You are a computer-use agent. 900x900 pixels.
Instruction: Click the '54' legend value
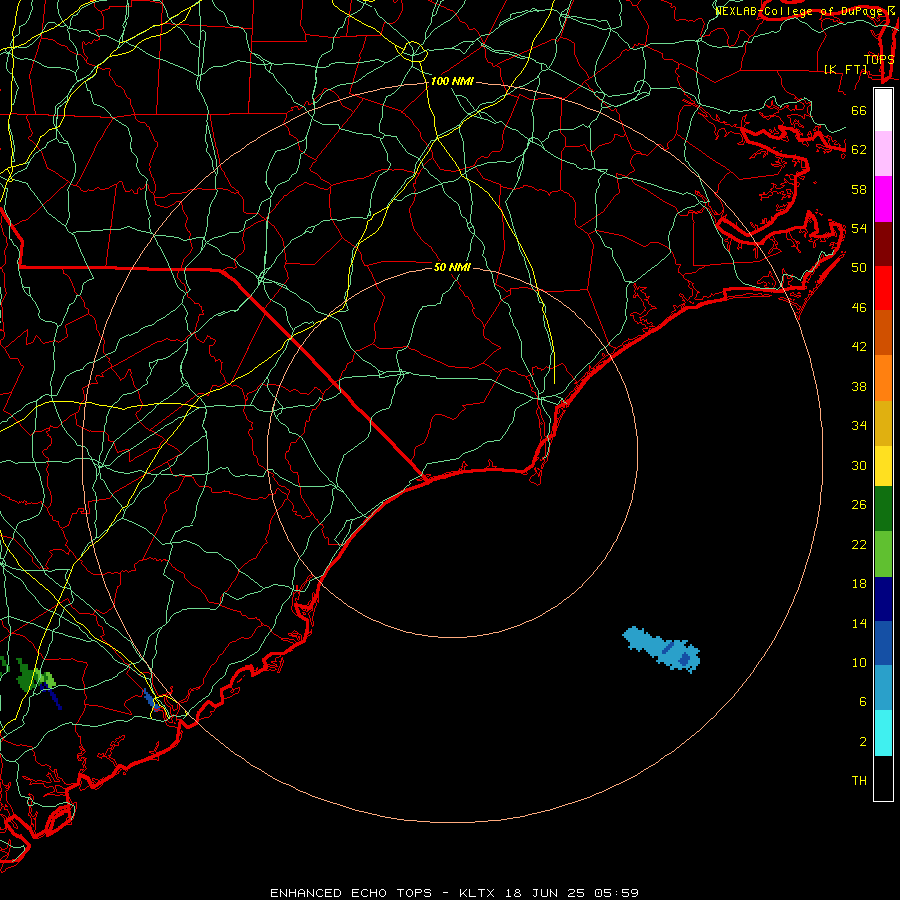[859, 228]
